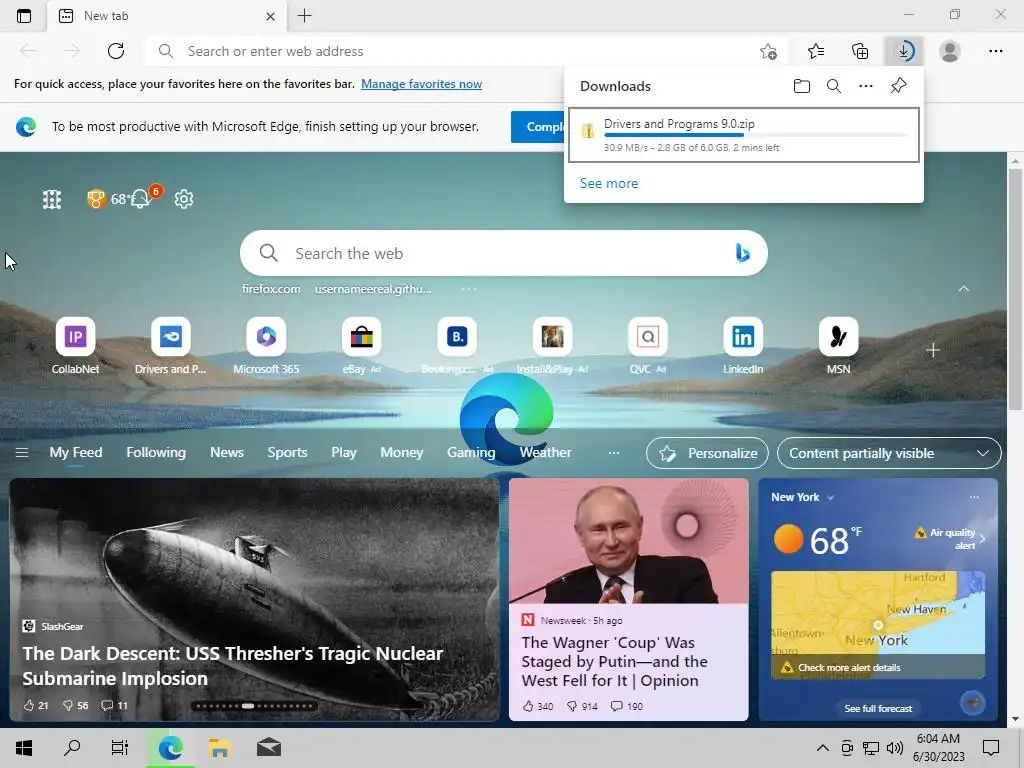Screen dimensions: 1024x768
Task: Open Air quality alert link
Action: point(950,539)
